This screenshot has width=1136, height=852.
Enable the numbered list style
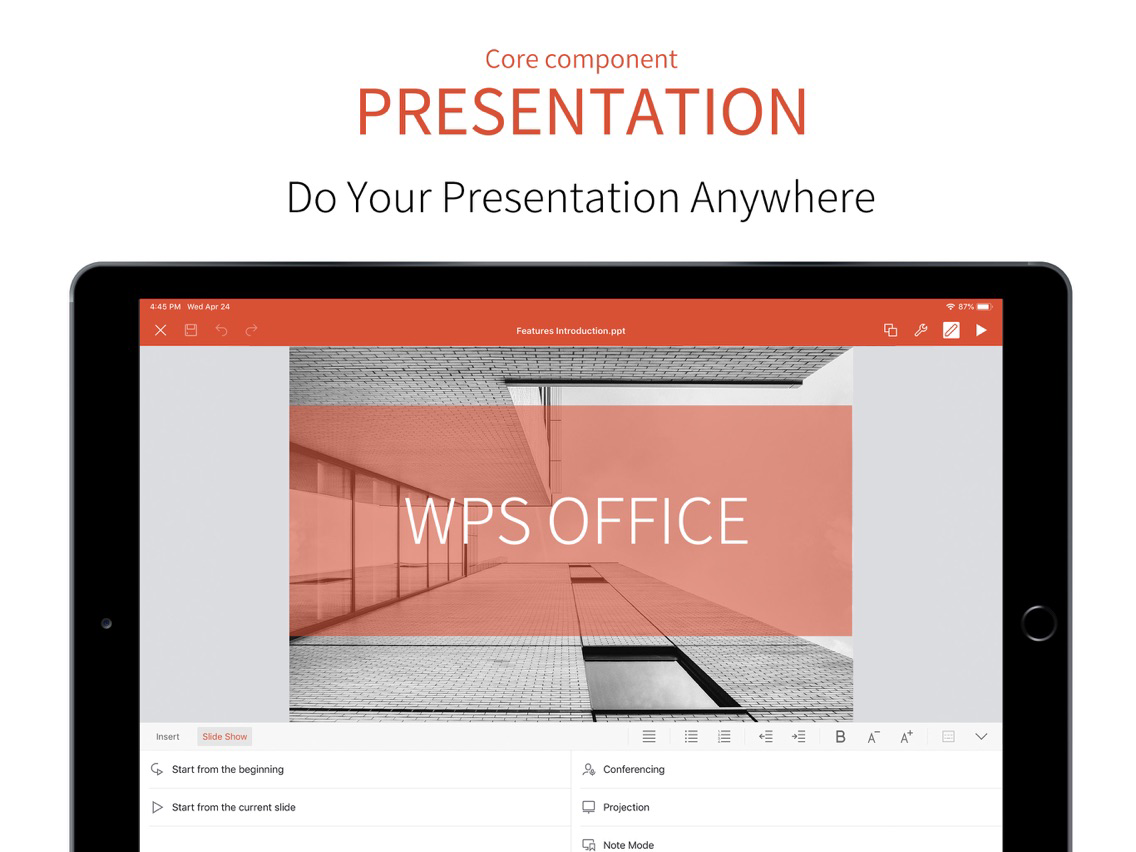click(725, 736)
